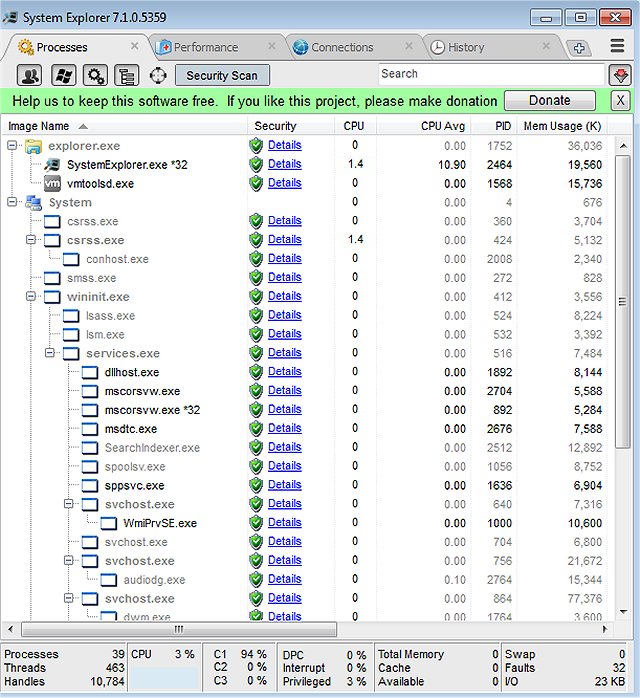Close the History tab with its X
This screenshot has width=640, height=698.
pos(546,46)
